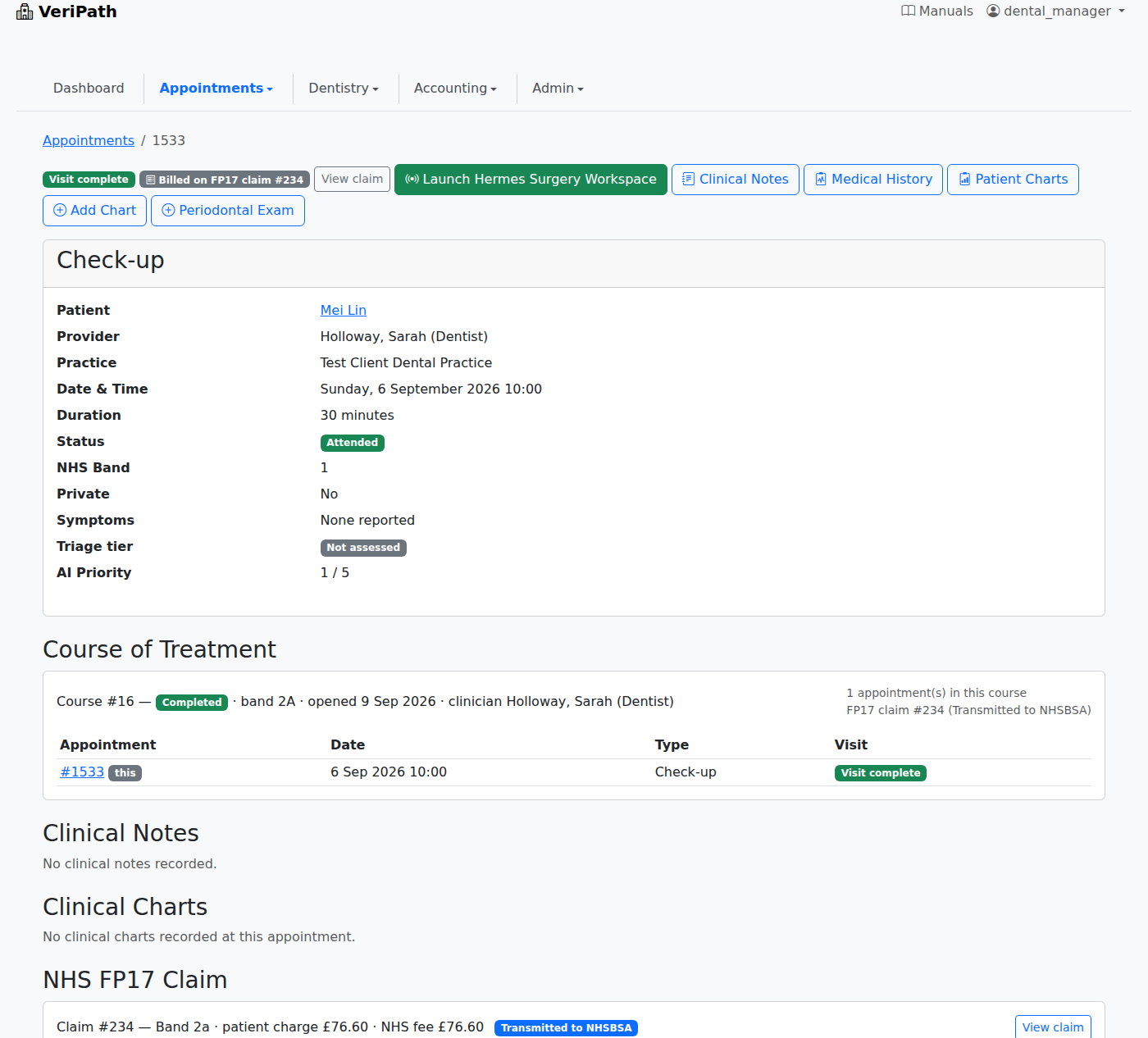Viewport: 1148px width, 1038px height.
Task: Open the Patient Charts button
Action: point(1013,179)
